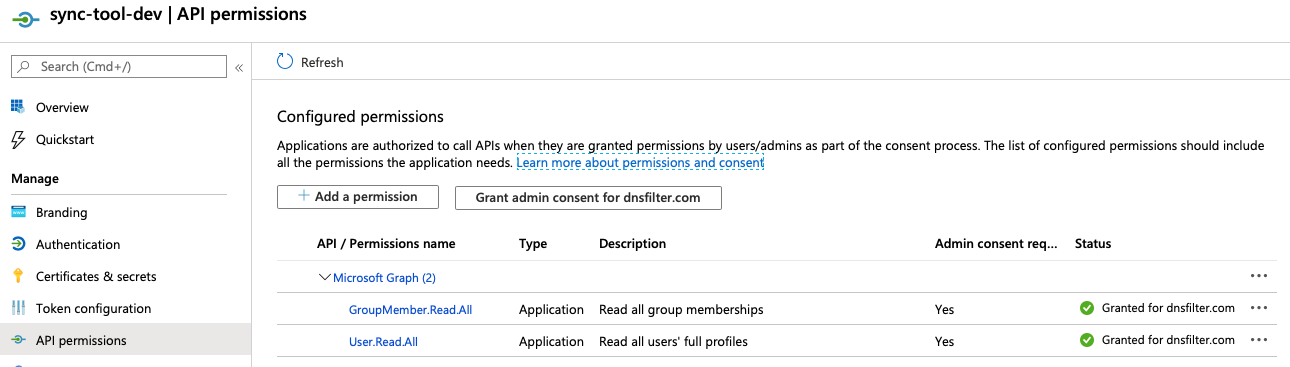Screen dimensions: 1290x367
Task: Click the Quickstart lightning icon
Action: [x=17, y=139]
